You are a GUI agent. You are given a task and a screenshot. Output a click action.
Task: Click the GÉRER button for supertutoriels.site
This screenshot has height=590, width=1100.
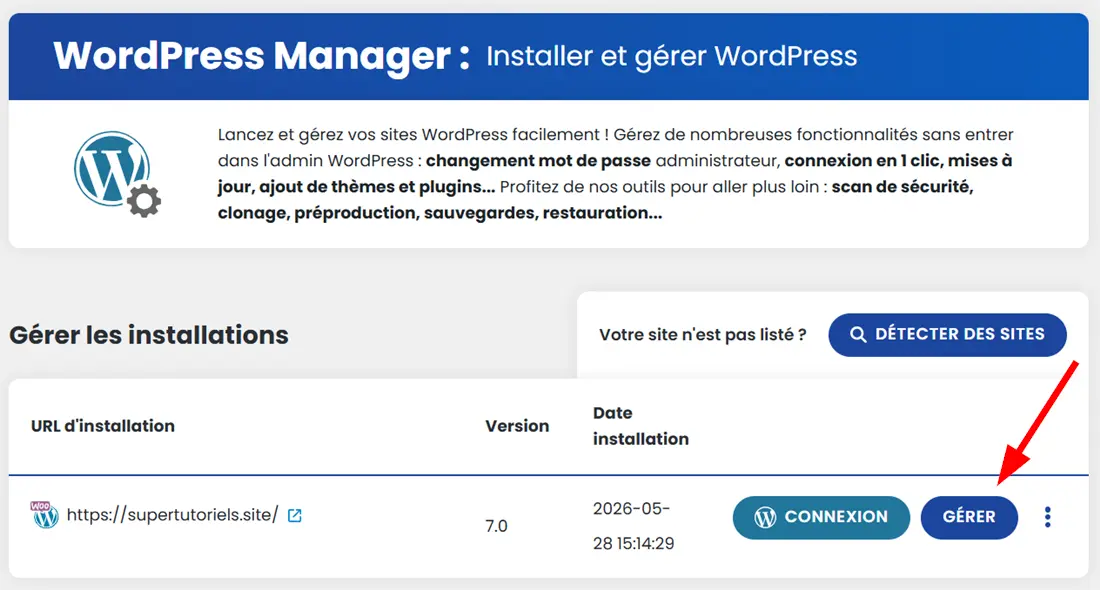pyautogui.click(x=969, y=517)
